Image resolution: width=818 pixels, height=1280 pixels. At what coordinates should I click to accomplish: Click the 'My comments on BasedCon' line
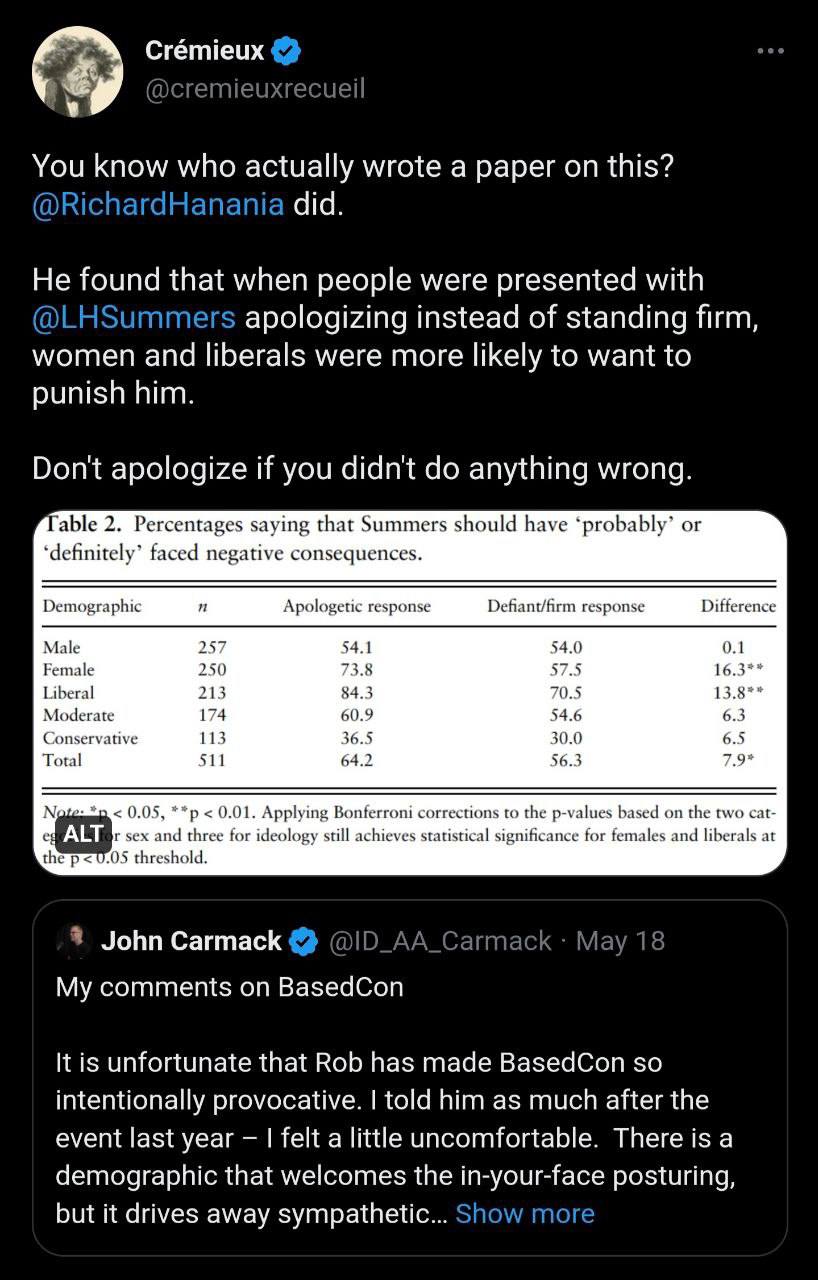[229, 987]
